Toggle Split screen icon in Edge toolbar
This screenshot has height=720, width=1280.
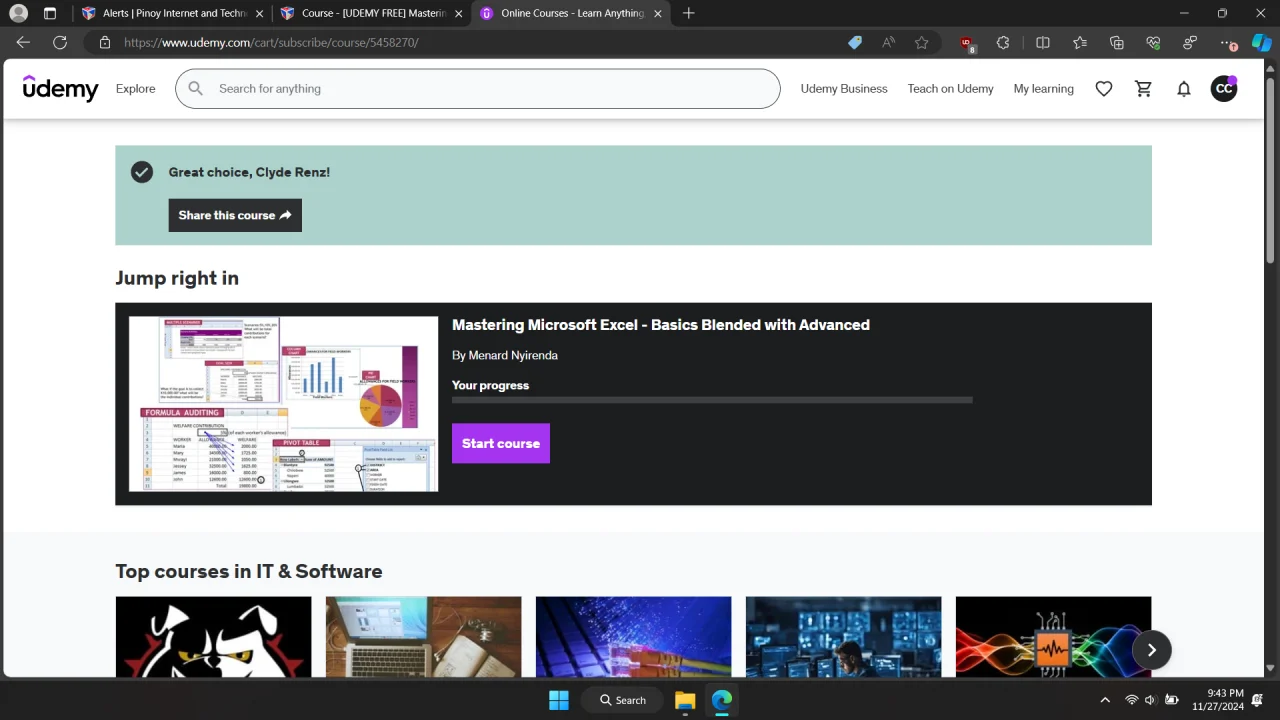(1043, 43)
